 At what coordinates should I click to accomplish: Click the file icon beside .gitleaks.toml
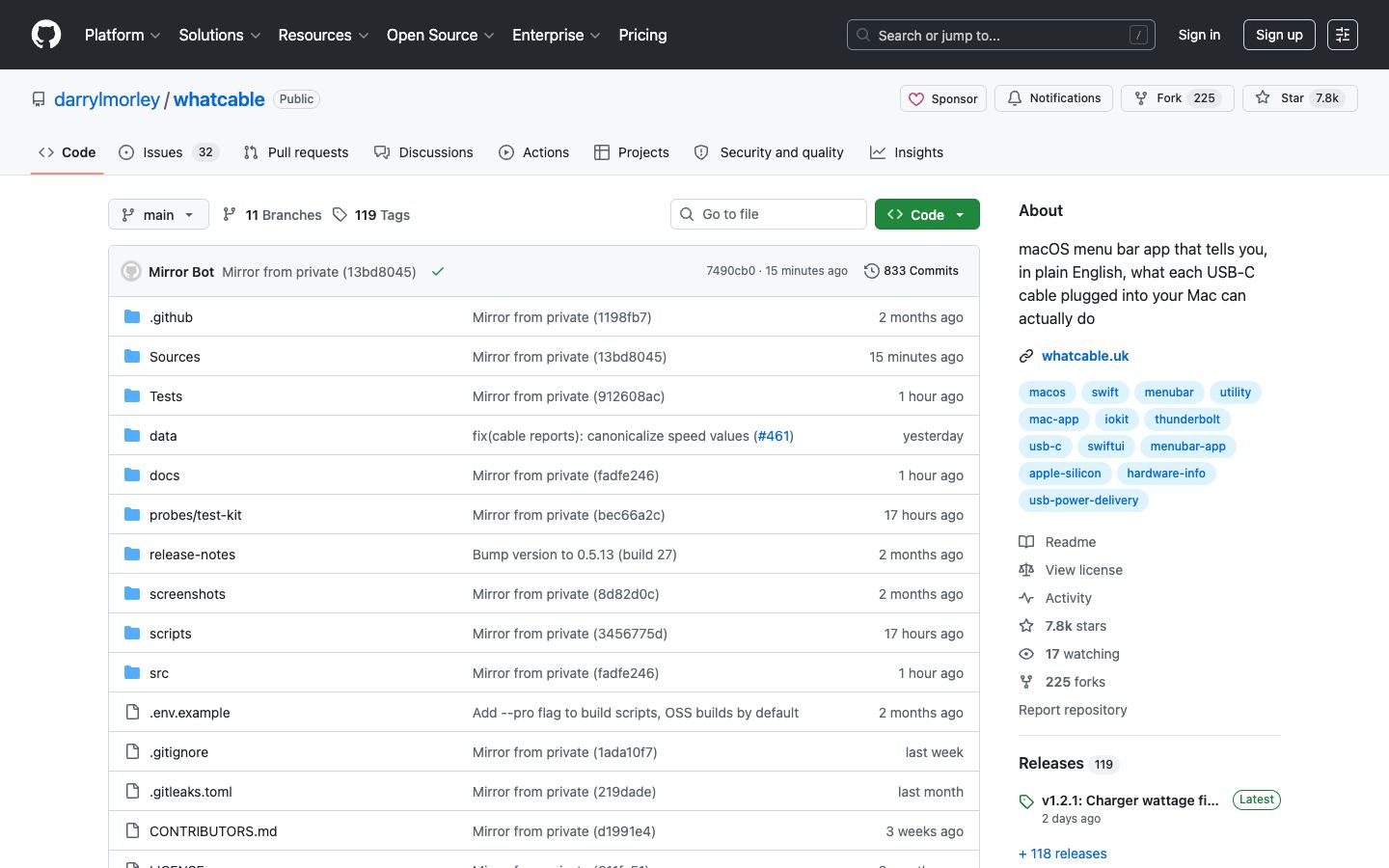[132, 791]
